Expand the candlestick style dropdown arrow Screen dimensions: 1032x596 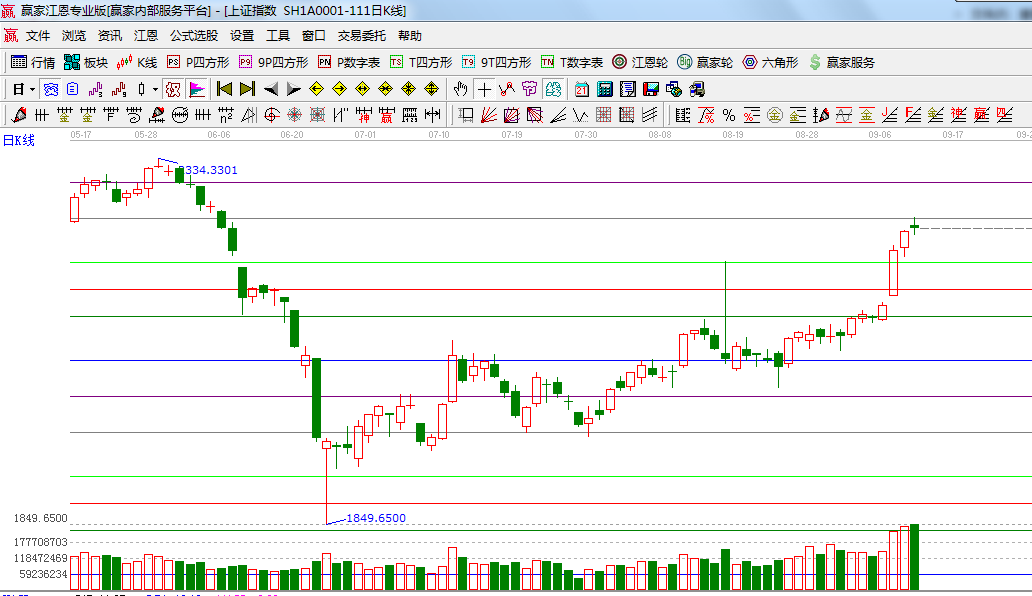(x=155, y=89)
